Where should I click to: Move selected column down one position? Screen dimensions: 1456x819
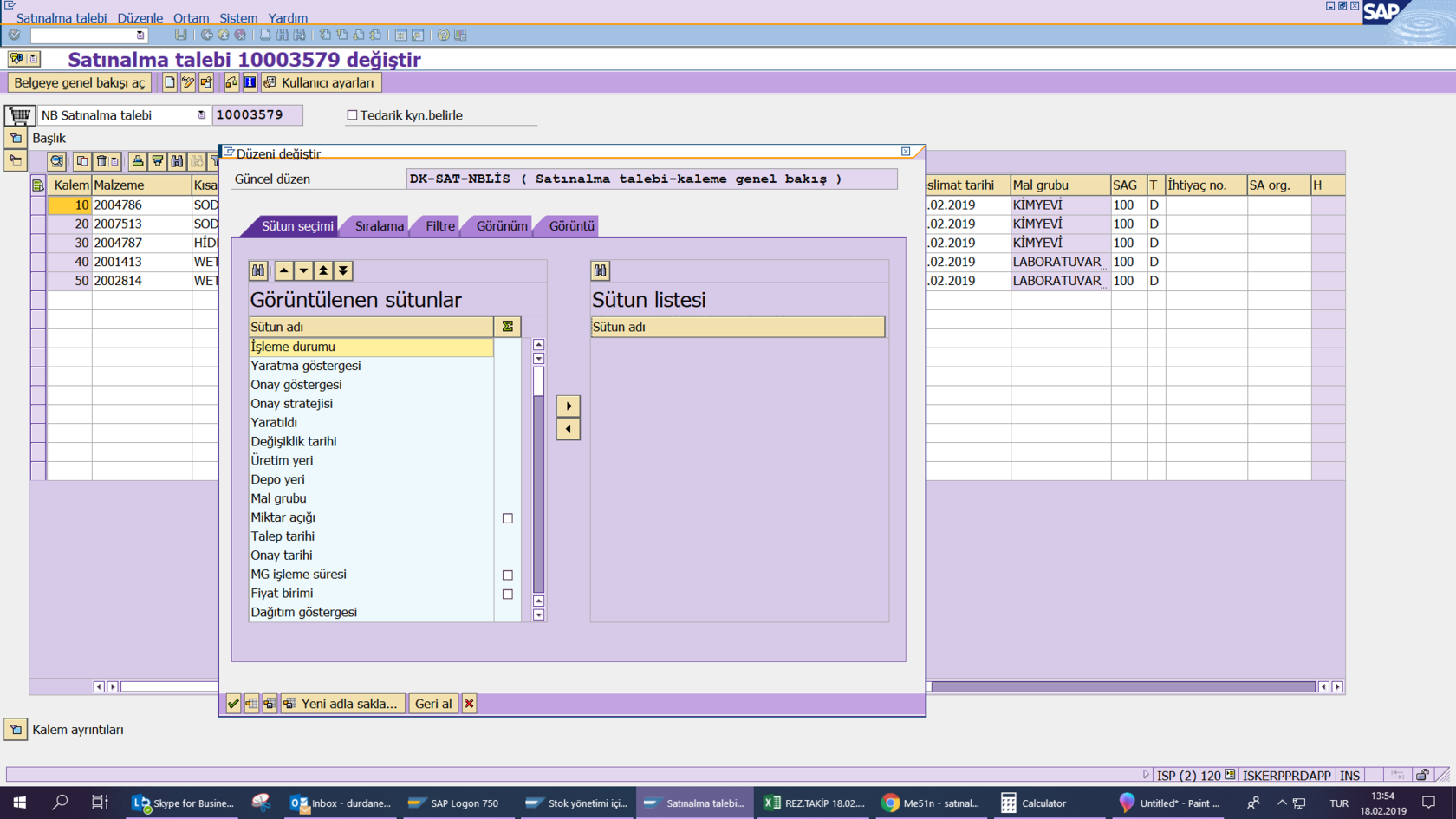[x=303, y=270]
